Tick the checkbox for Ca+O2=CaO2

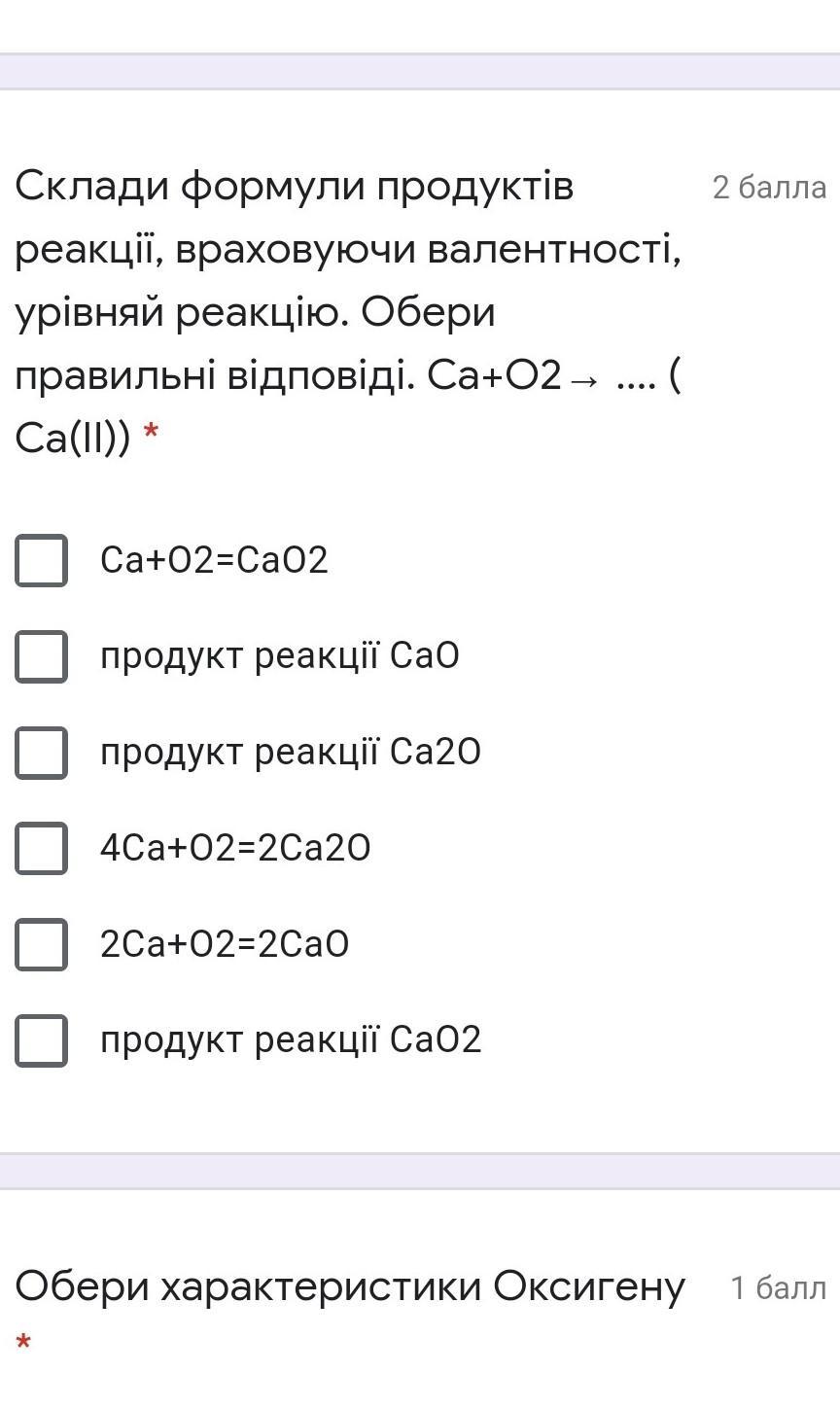41,560
